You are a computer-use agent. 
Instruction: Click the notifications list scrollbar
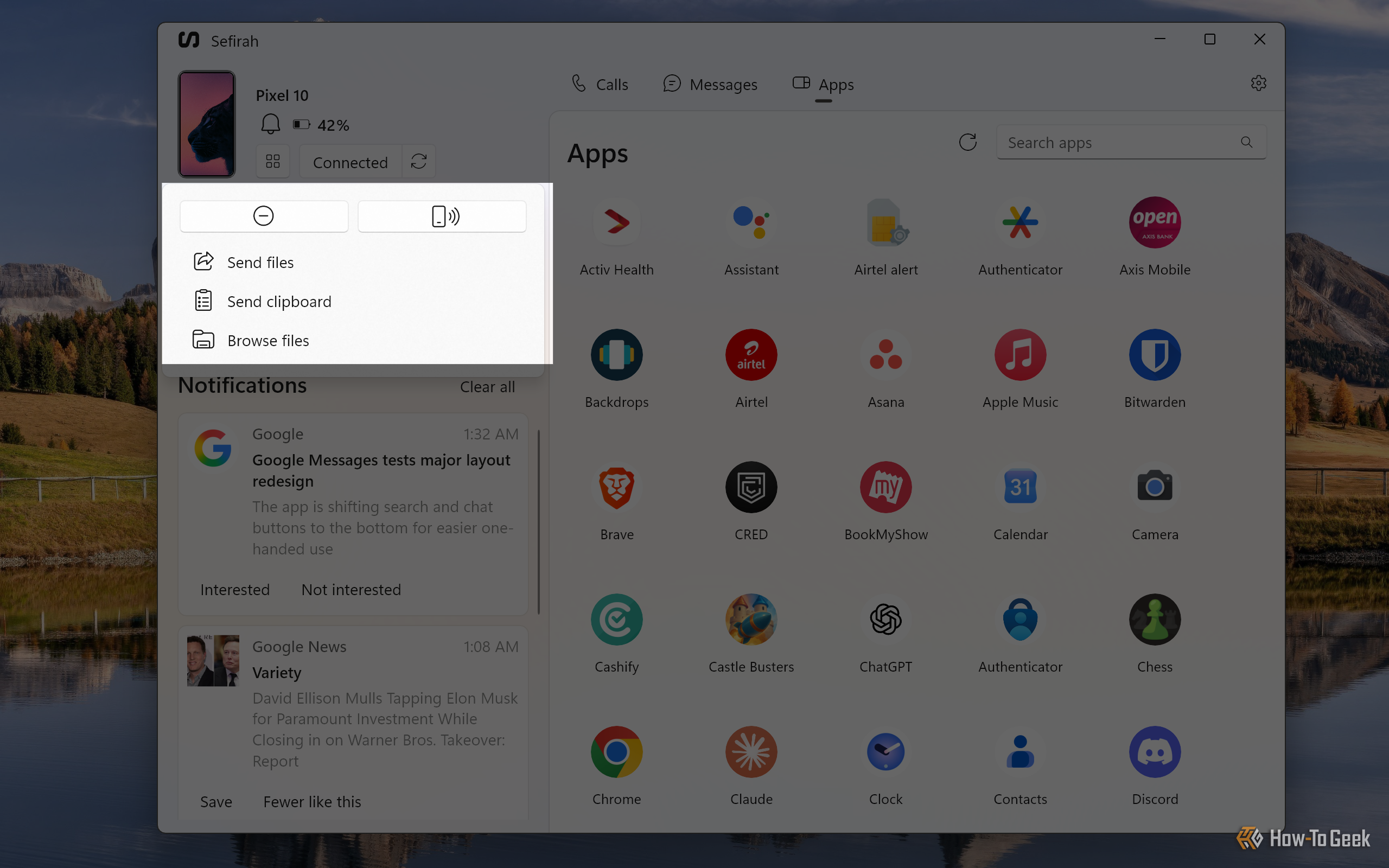point(538,521)
